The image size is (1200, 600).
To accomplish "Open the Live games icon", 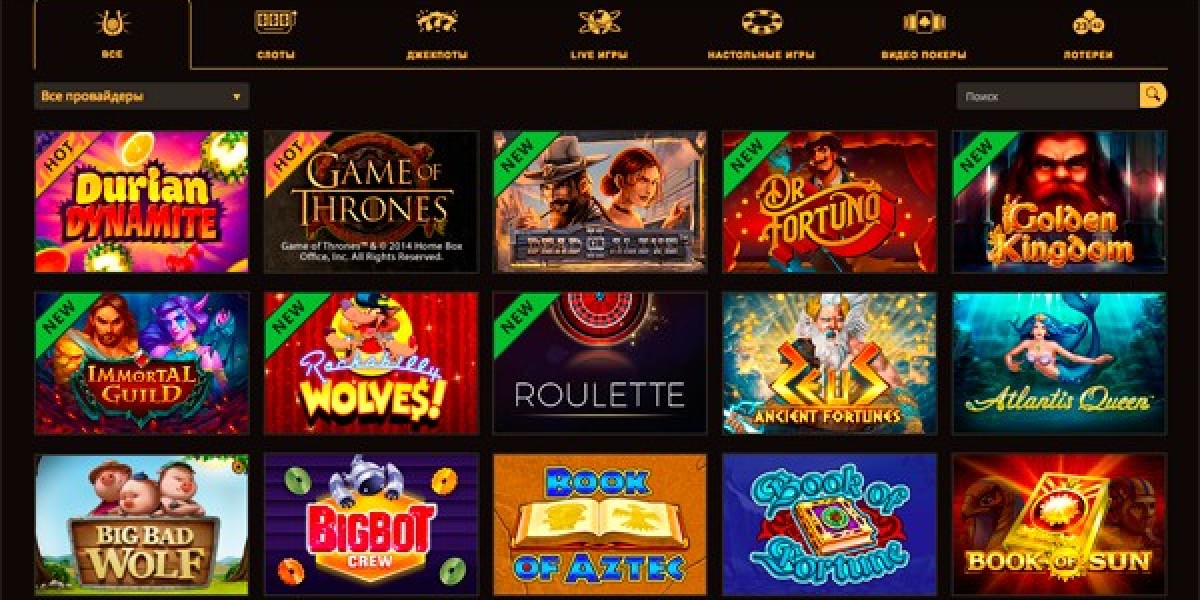I will click(x=600, y=22).
